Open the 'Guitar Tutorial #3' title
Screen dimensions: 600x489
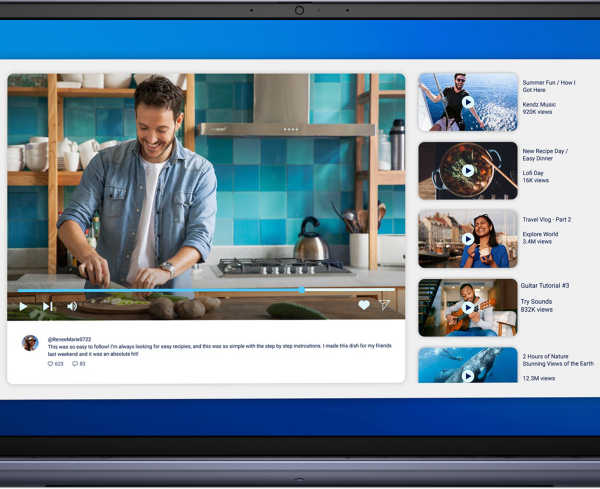click(x=545, y=285)
